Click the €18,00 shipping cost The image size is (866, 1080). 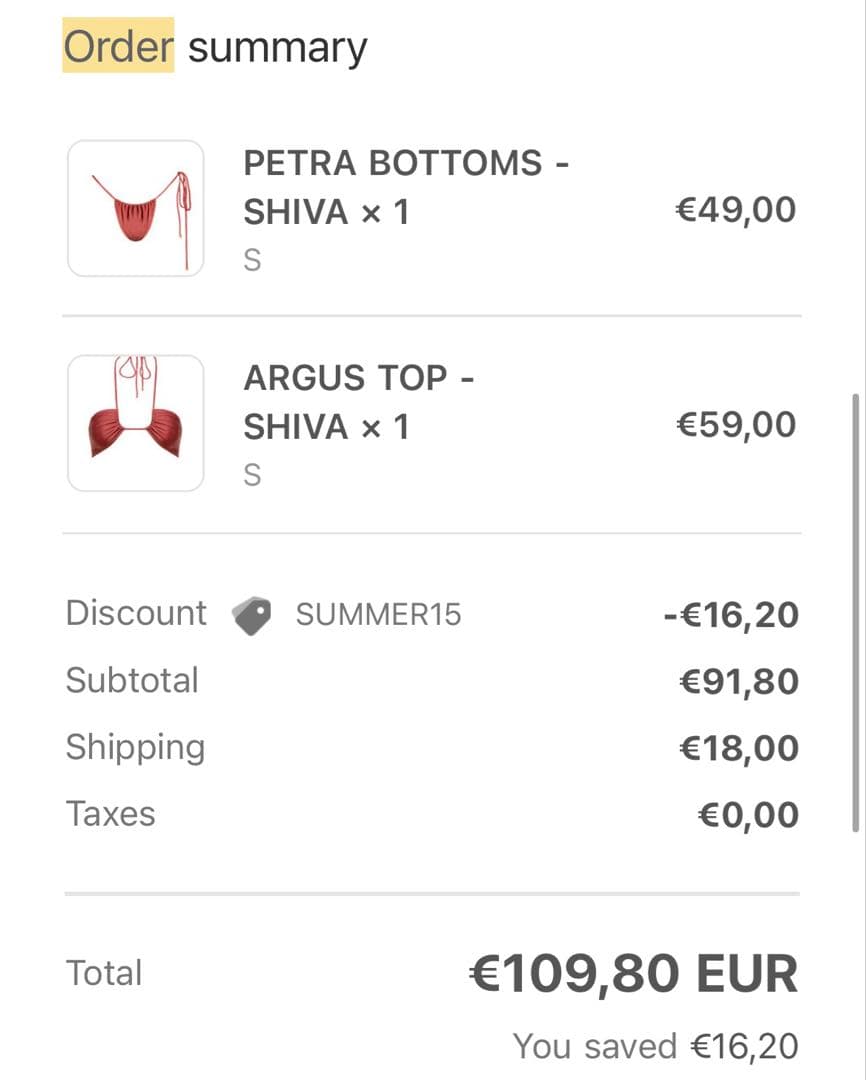click(x=738, y=749)
